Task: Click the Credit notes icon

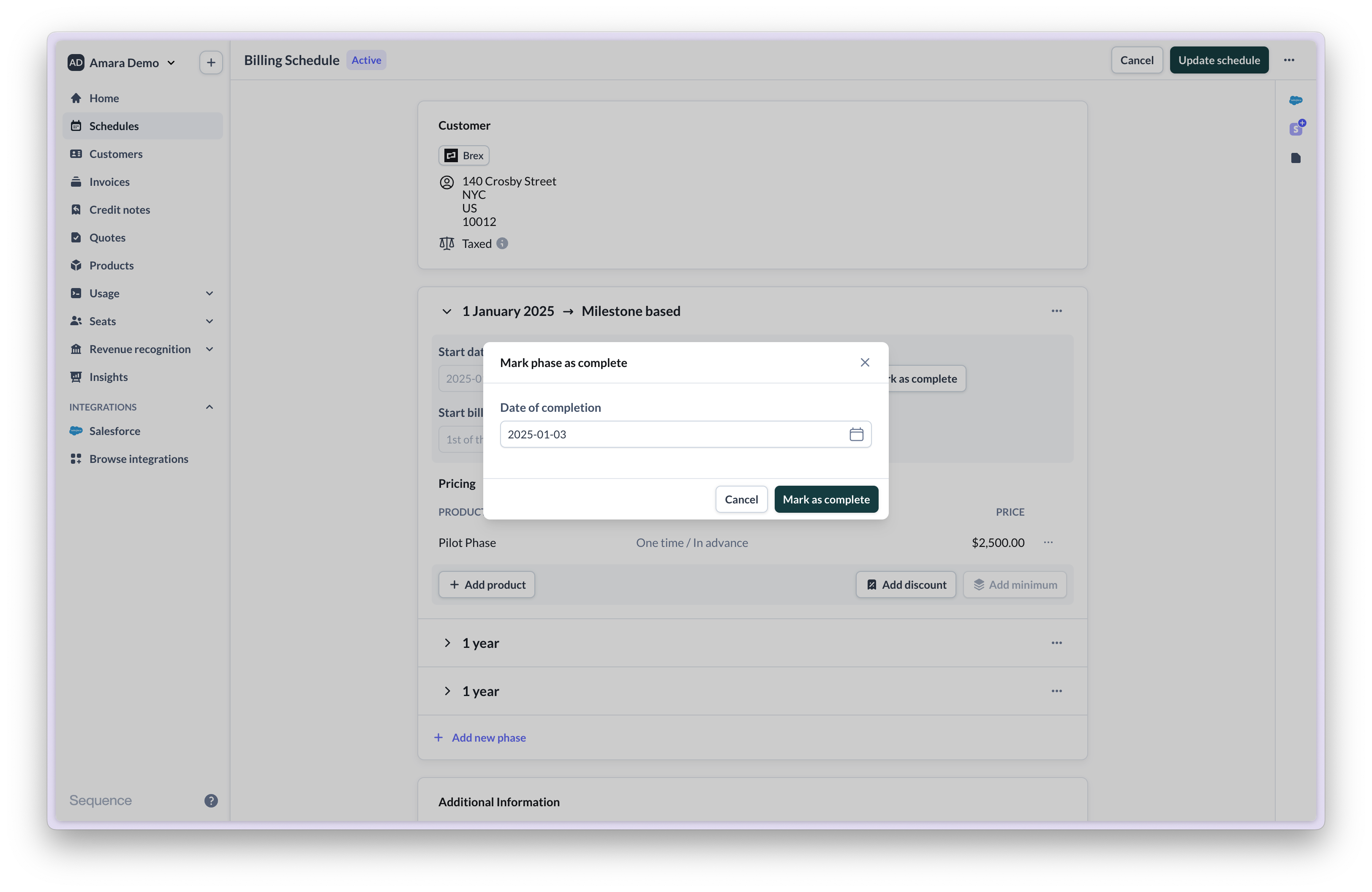Action: [76, 210]
